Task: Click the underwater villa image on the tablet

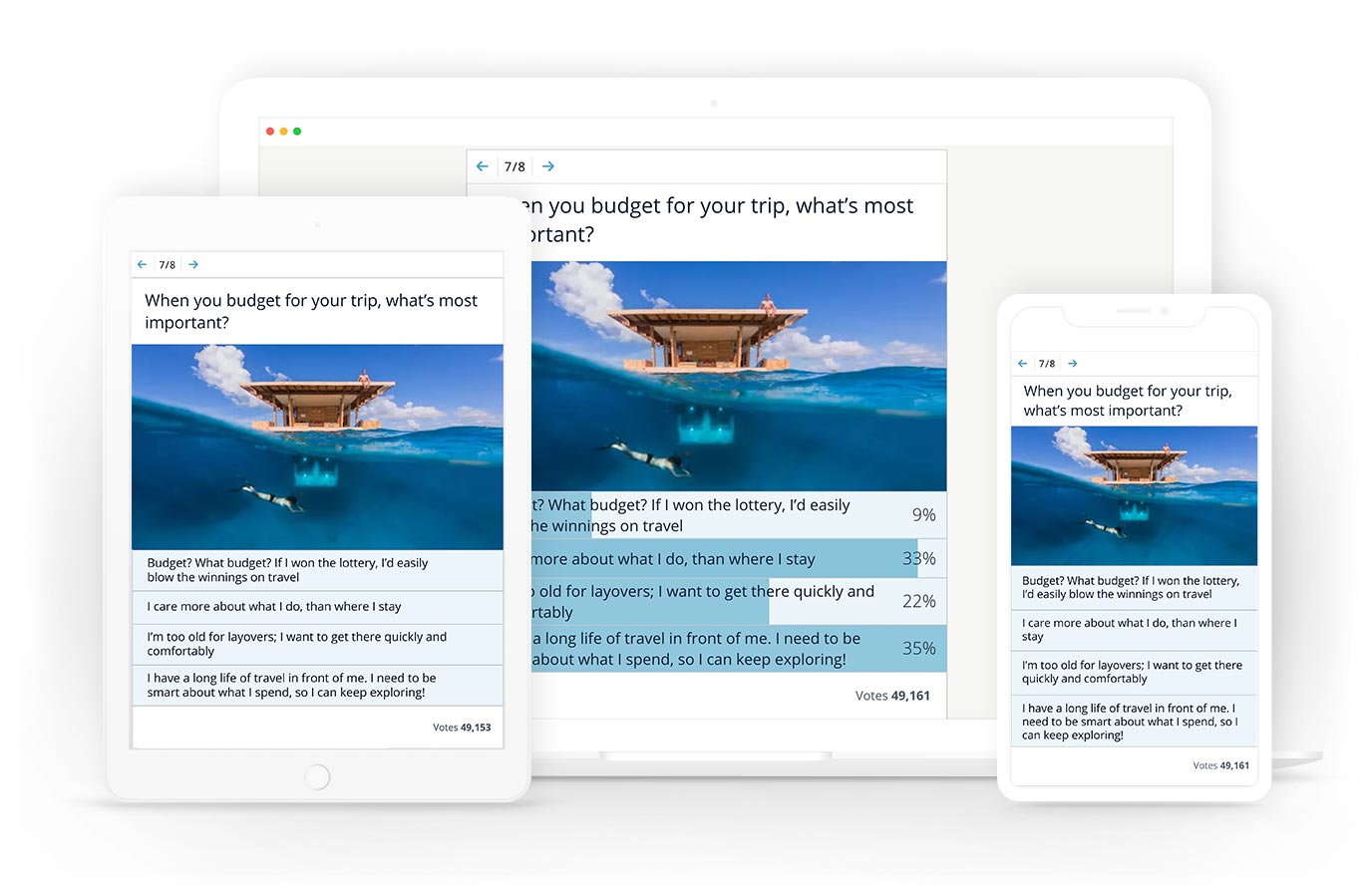Action: point(317,447)
